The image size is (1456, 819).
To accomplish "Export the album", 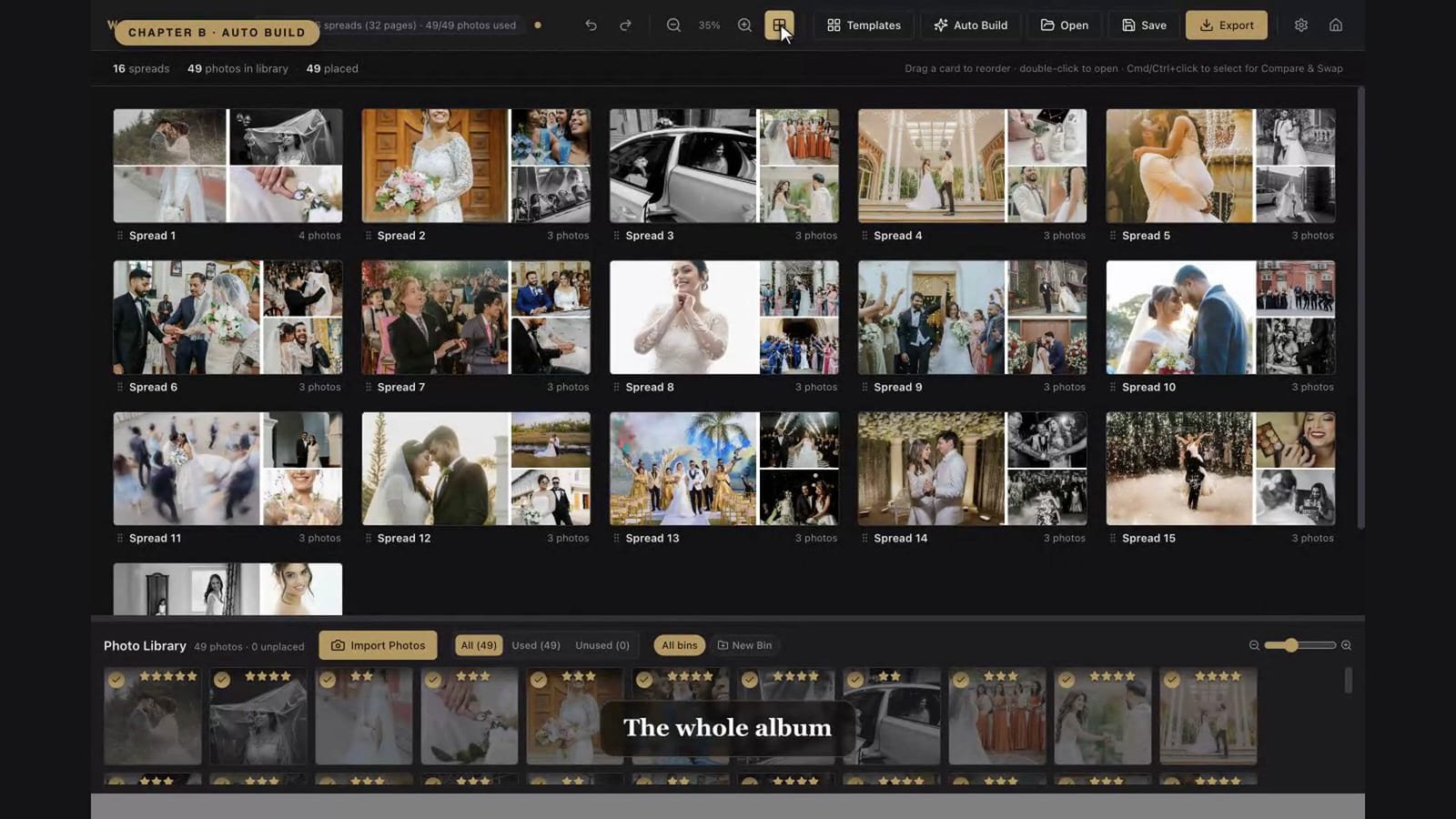I will point(1226,25).
